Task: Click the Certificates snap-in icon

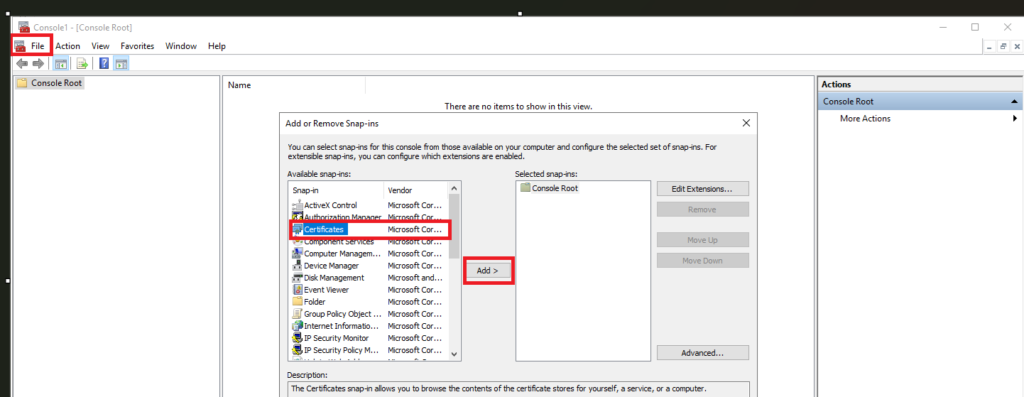Action: (x=298, y=229)
